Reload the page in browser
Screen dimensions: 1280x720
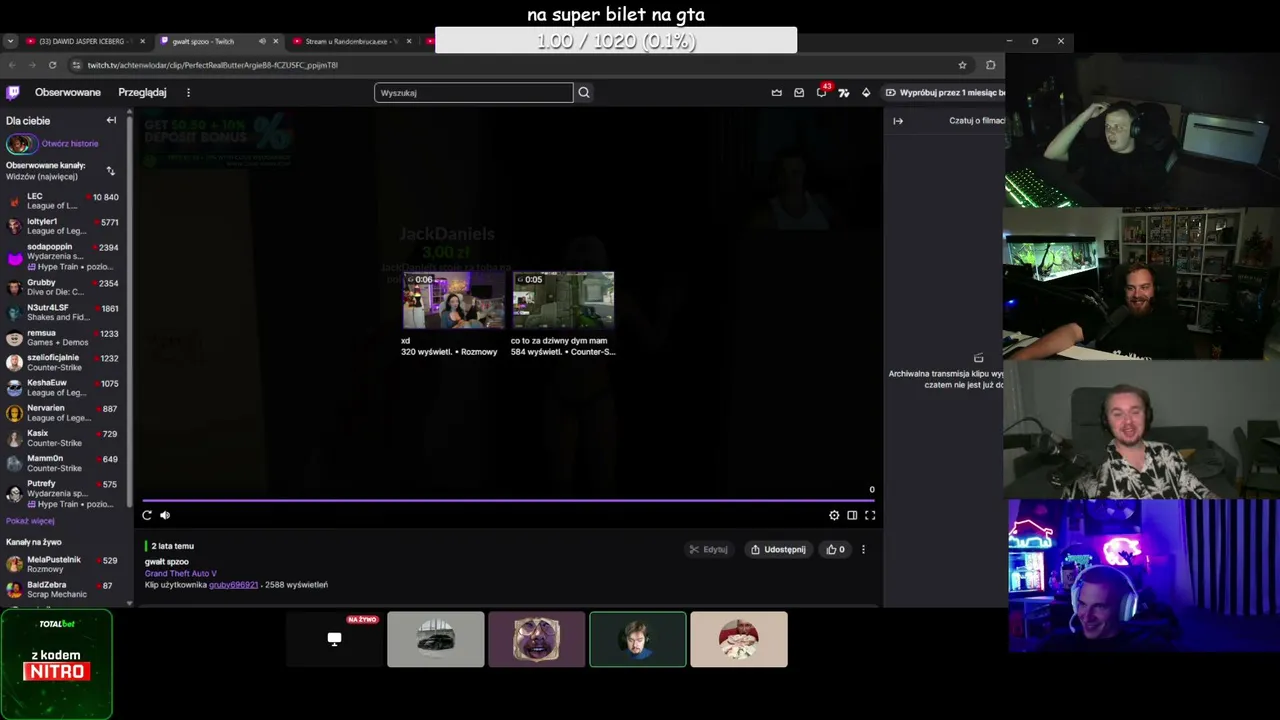tap(54, 65)
